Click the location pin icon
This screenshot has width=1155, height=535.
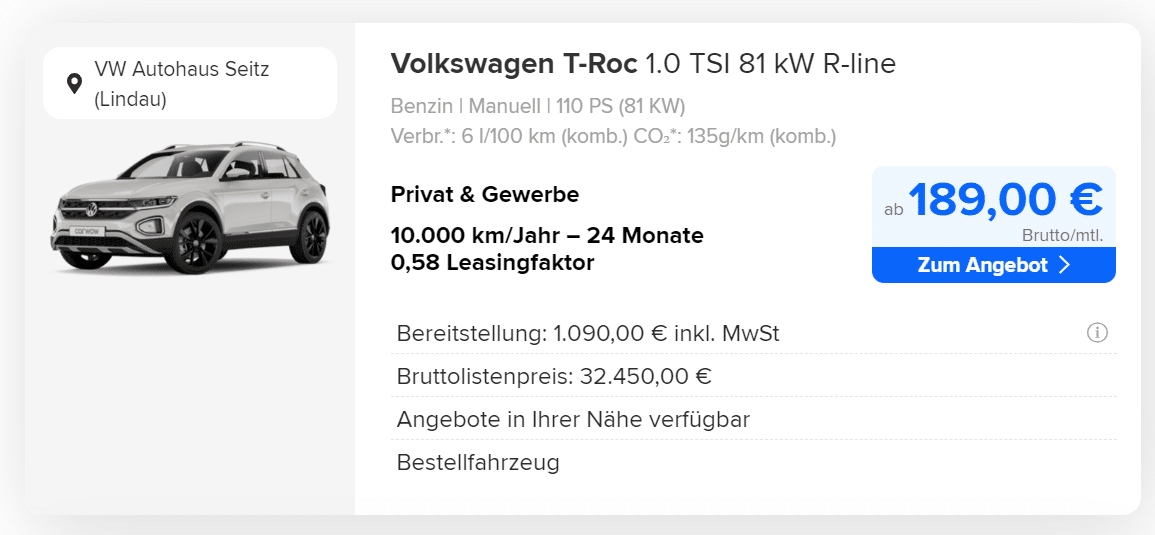74,83
